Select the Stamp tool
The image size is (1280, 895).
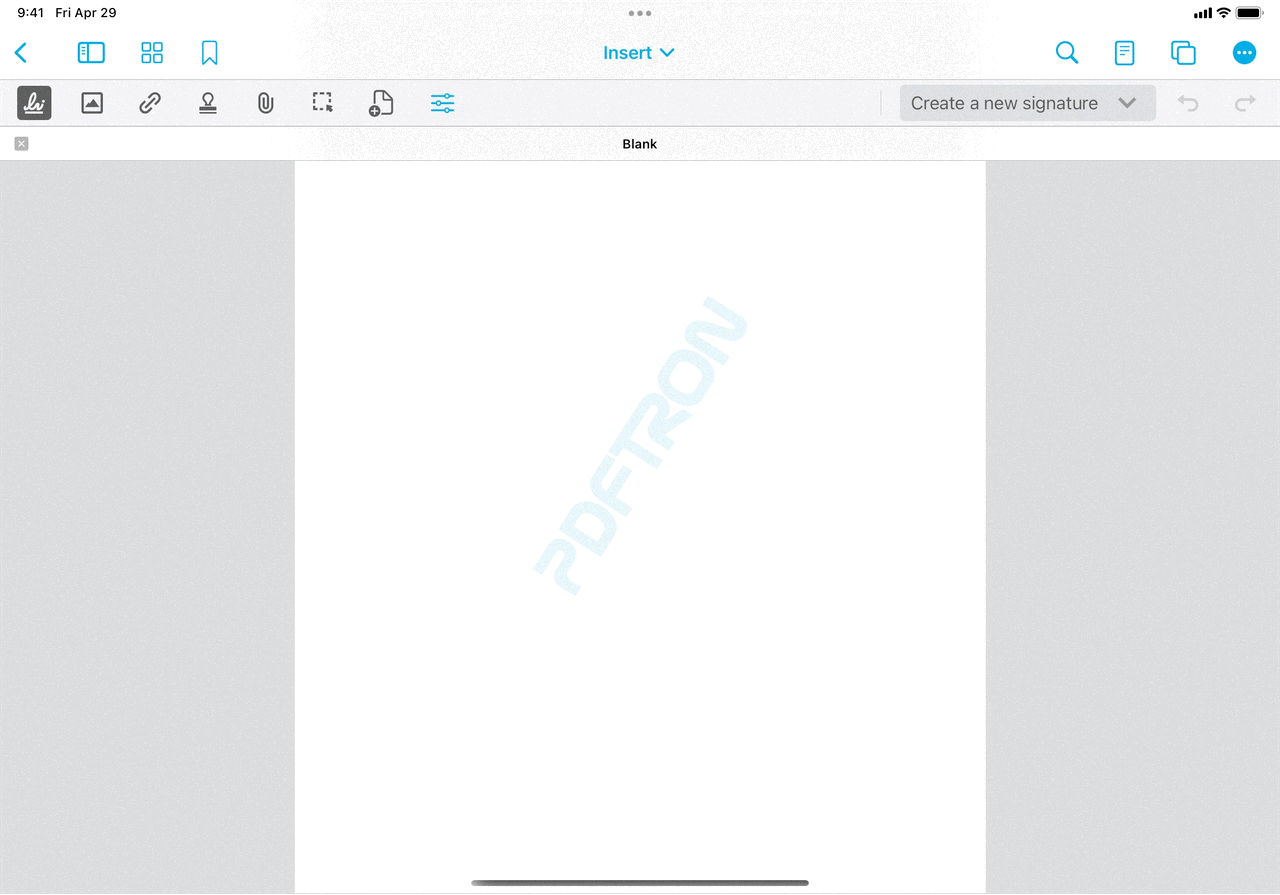(x=208, y=103)
